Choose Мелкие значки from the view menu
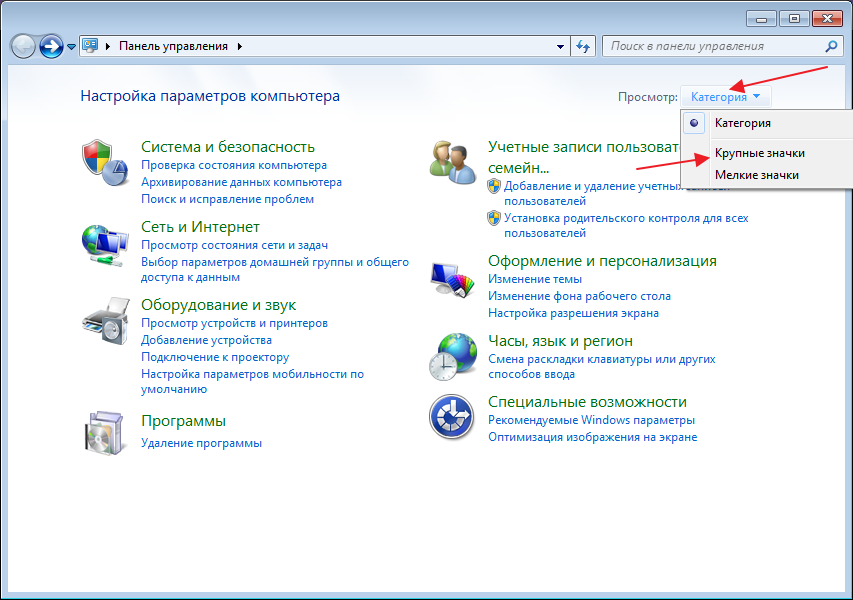Viewport: 853px width, 600px height. pyautogui.click(x=756, y=175)
